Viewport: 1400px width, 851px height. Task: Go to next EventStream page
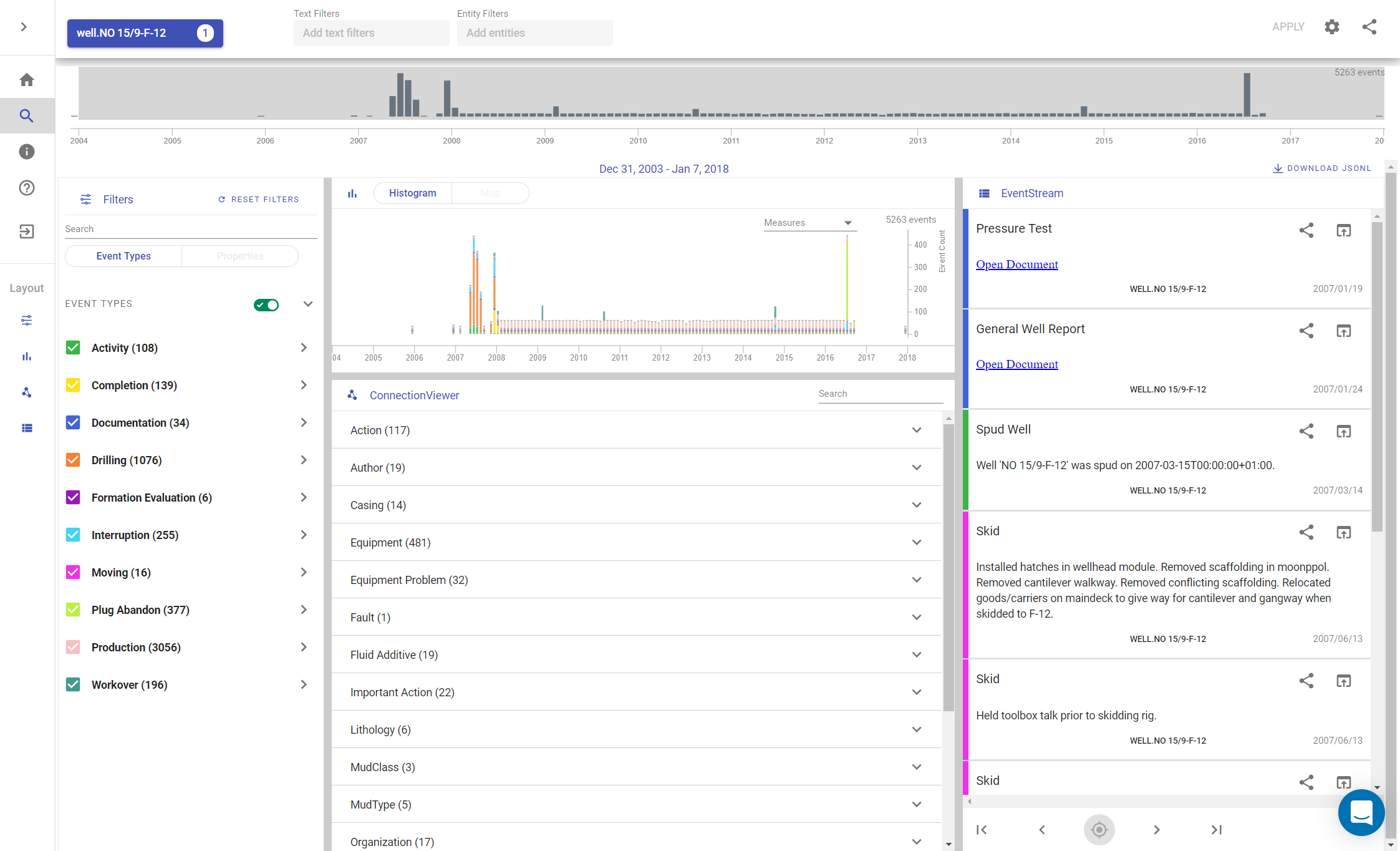point(1157,830)
